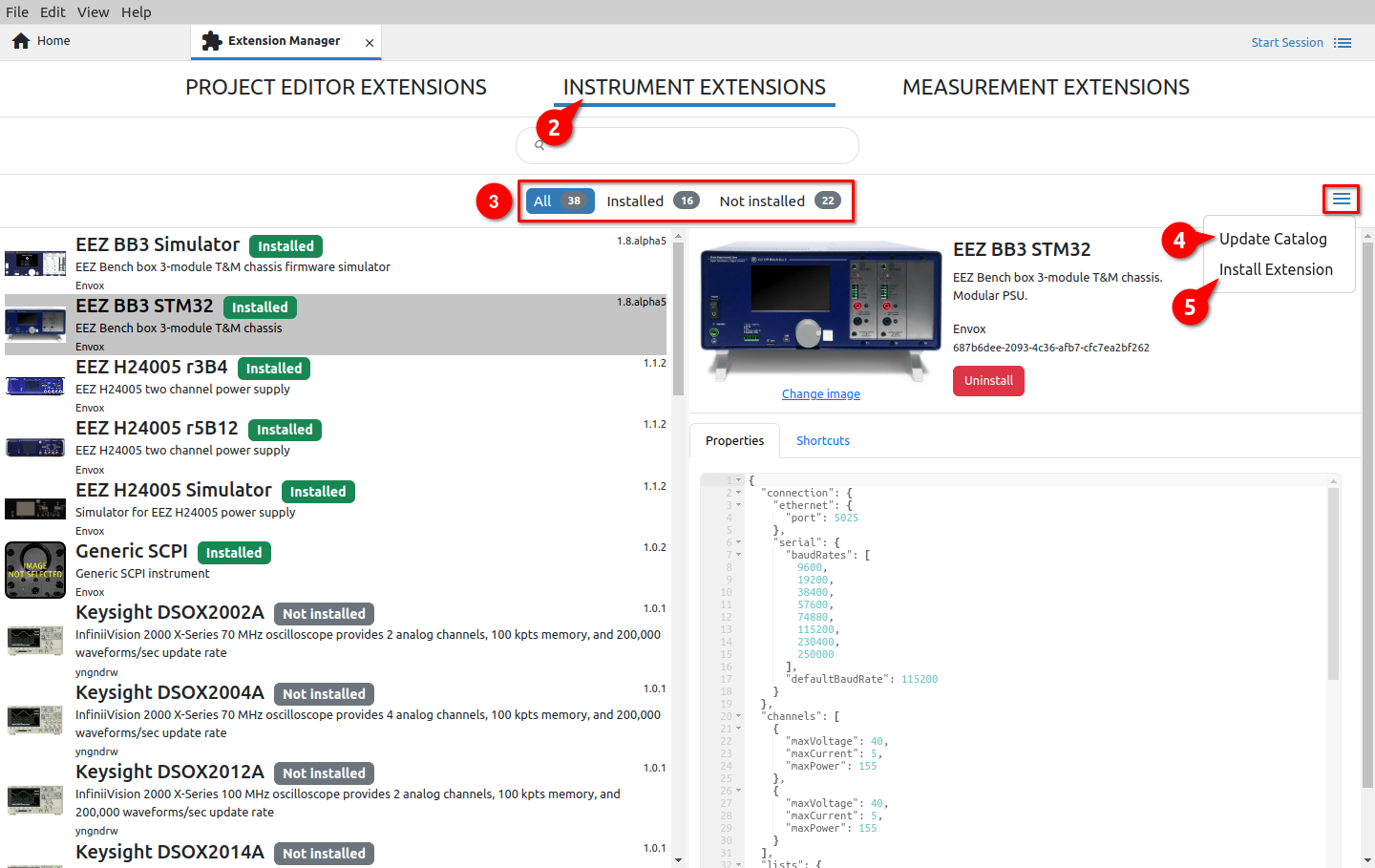Click the JSON editor scrollbar thumb
Image resolution: width=1375 pixels, height=868 pixels.
pyautogui.click(x=1333, y=582)
